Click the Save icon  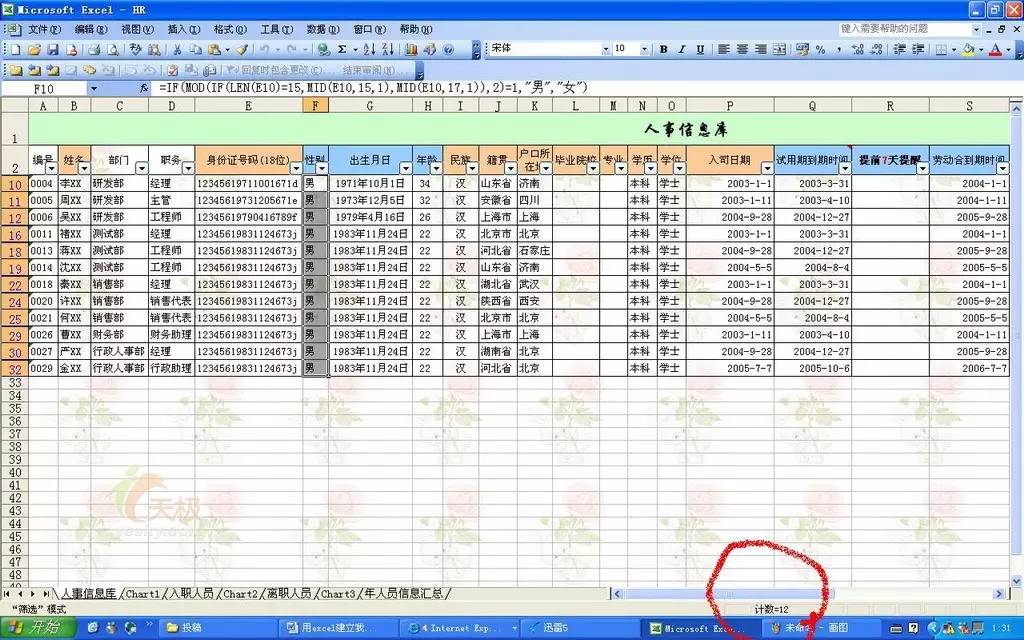pyautogui.click(x=52, y=48)
